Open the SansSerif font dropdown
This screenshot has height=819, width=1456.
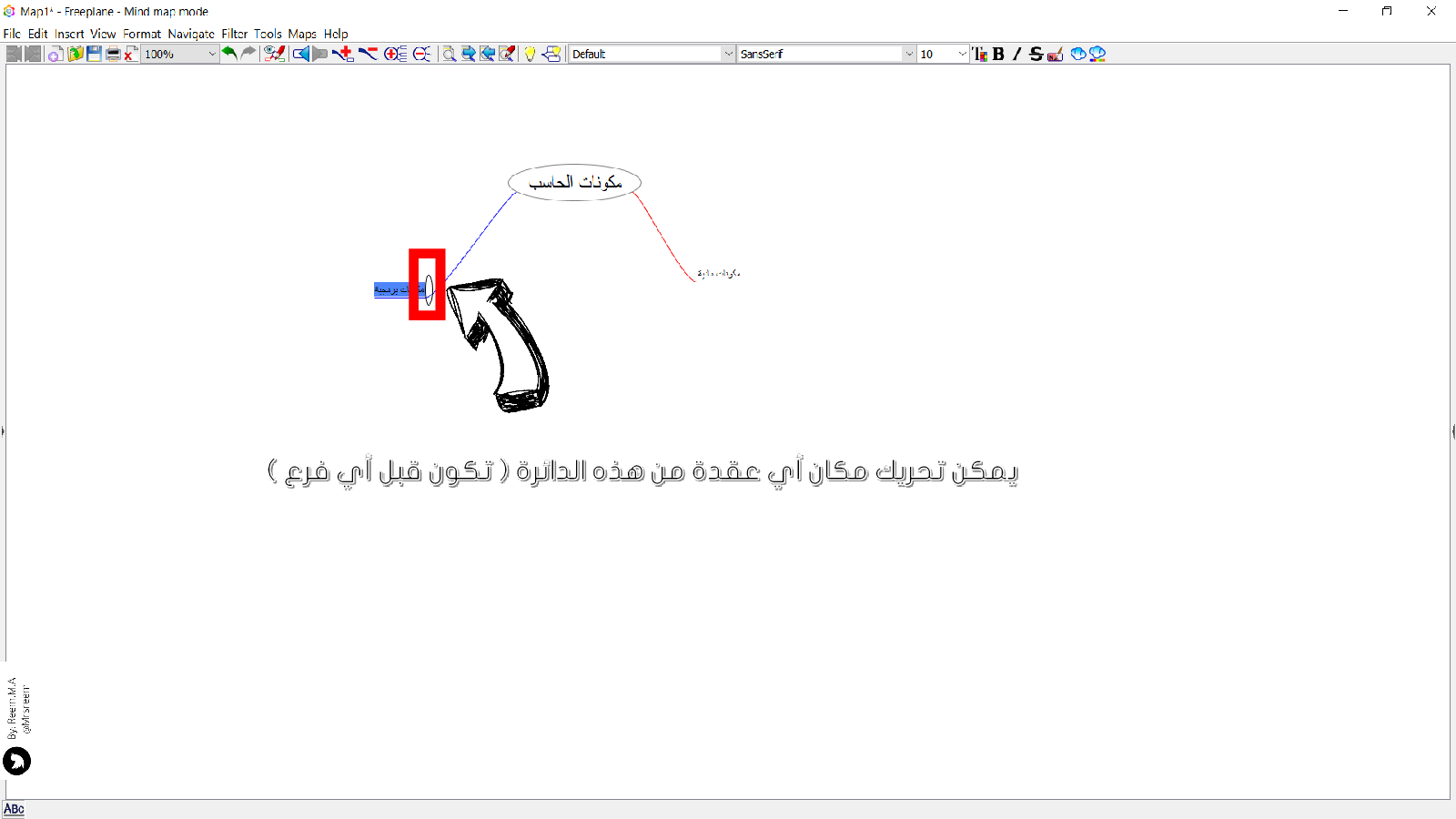click(x=908, y=55)
